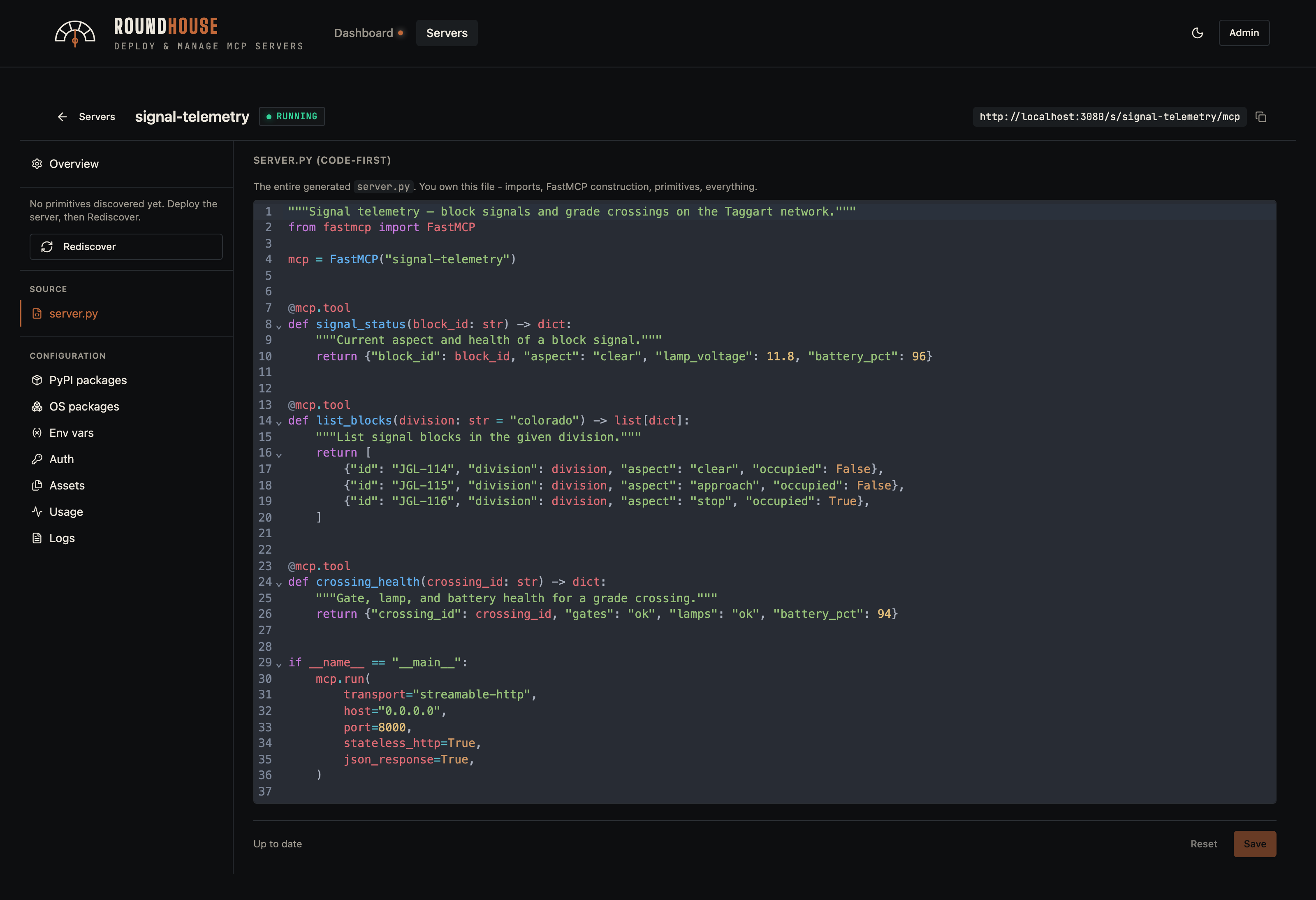1316x900 pixels.
Task: Click the Usage activity icon
Action: pos(37,512)
